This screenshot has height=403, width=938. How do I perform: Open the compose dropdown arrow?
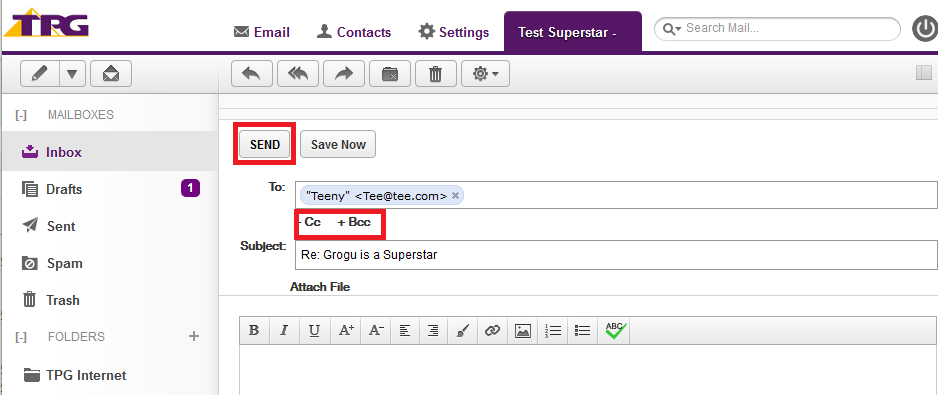click(72, 74)
